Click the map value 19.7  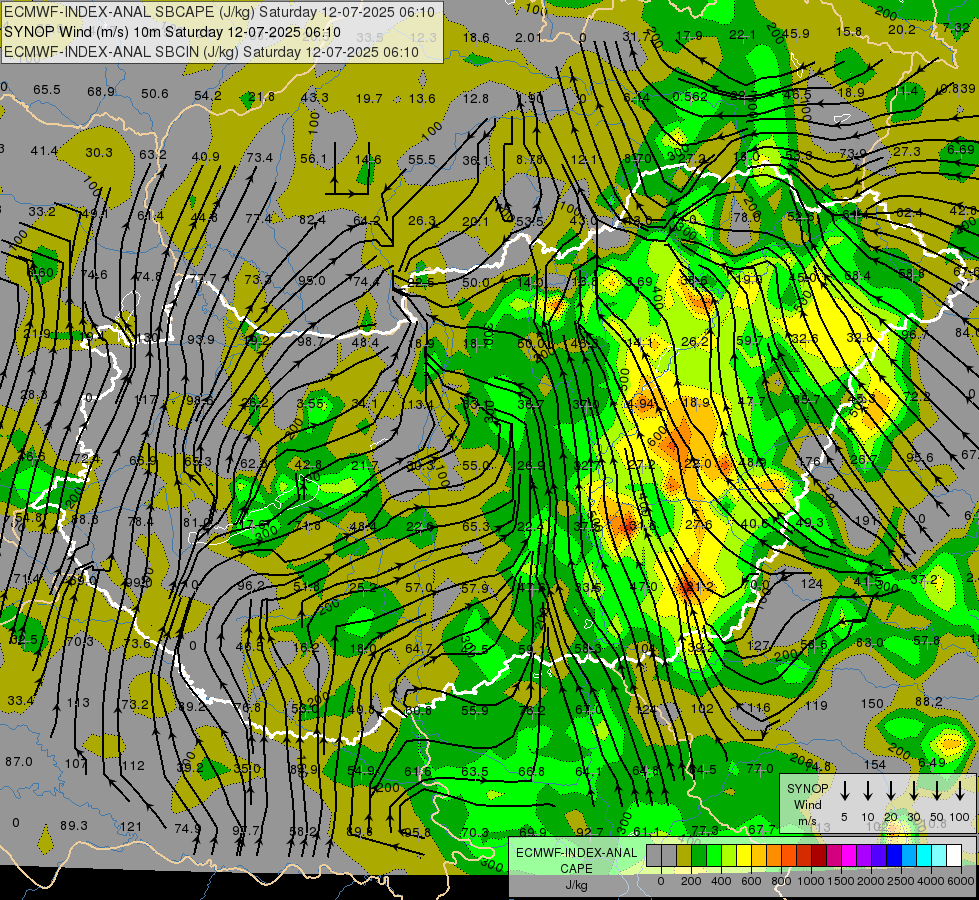pyautogui.click(x=369, y=98)
